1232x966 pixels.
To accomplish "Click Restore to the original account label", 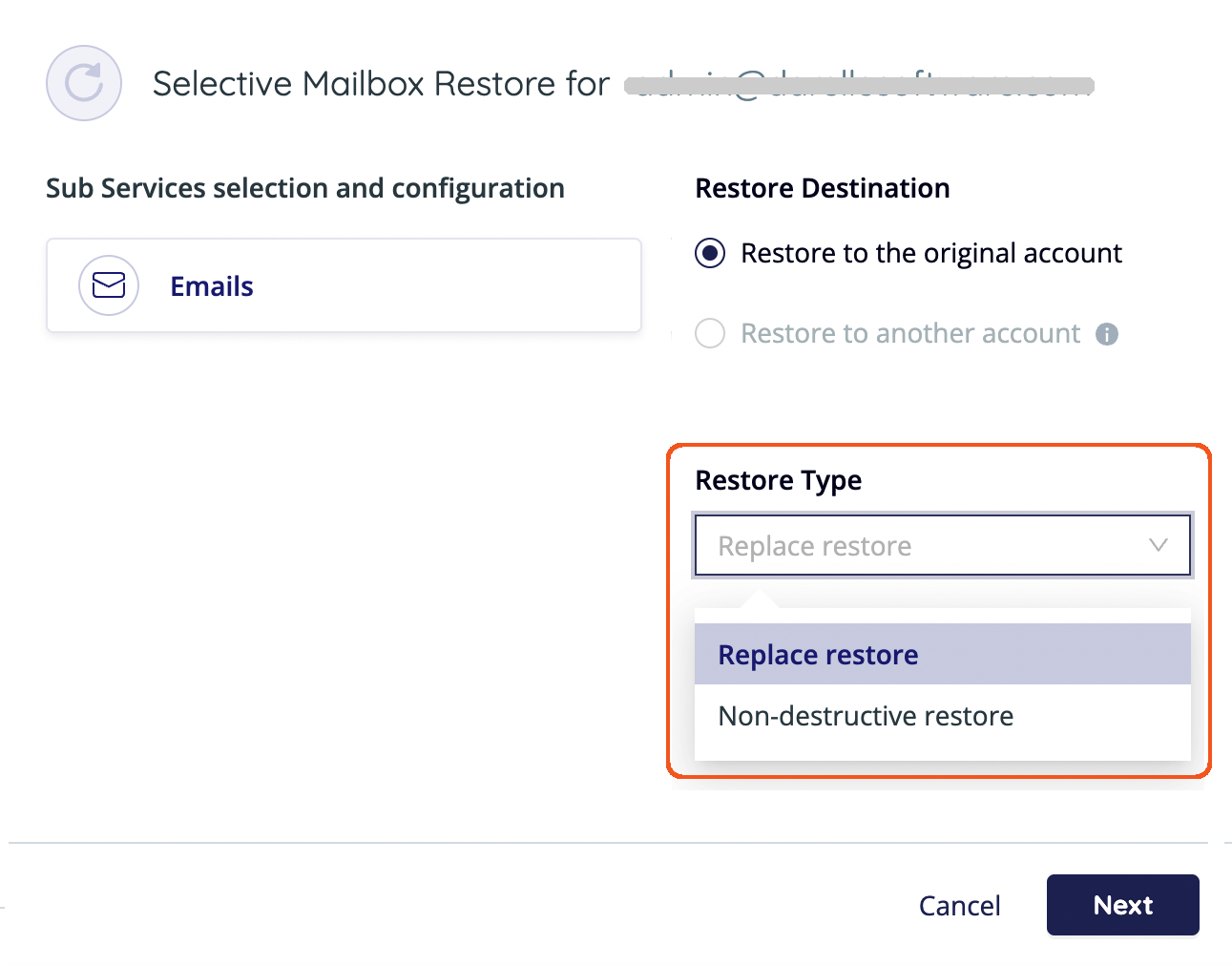I will pyautogui.click(x=931, y=253).
